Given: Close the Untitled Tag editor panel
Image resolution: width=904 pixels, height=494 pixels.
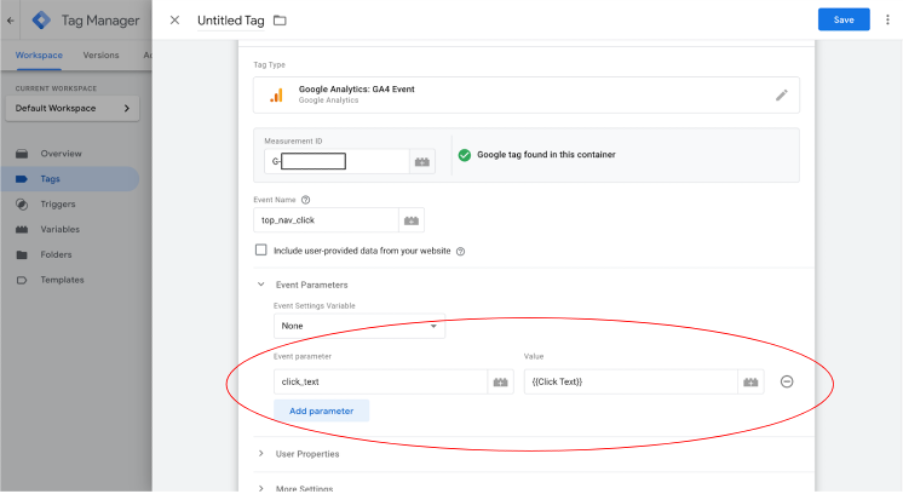Looking at the screenshot, I should click(175, 20).
